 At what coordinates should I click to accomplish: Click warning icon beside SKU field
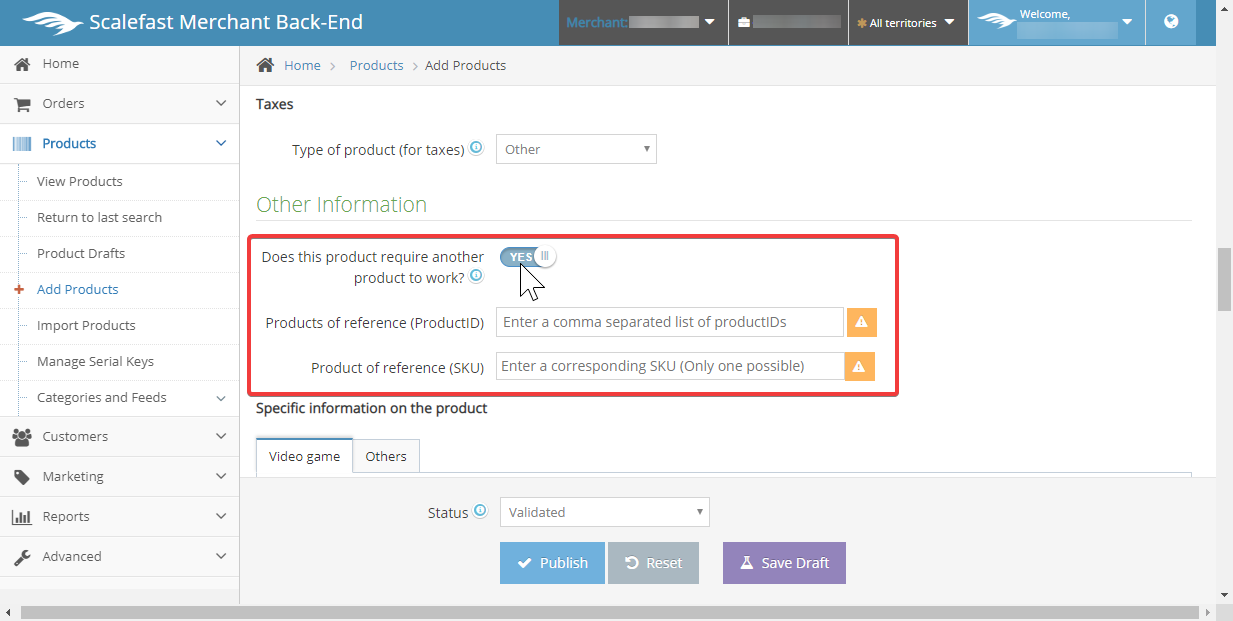(860, 367)
